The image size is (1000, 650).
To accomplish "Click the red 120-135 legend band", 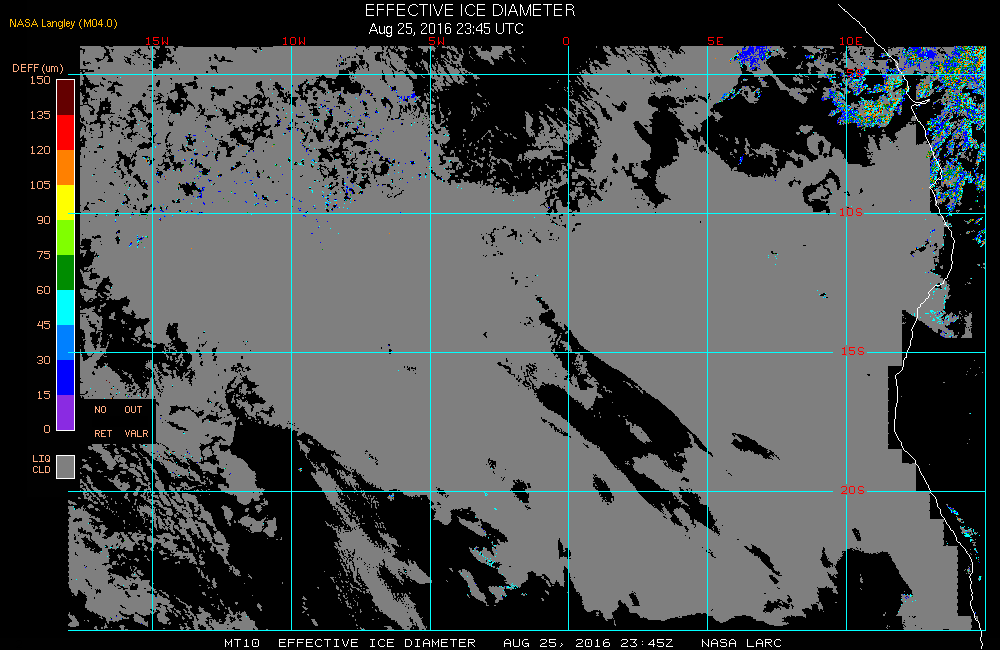I will tap(66, 132).
